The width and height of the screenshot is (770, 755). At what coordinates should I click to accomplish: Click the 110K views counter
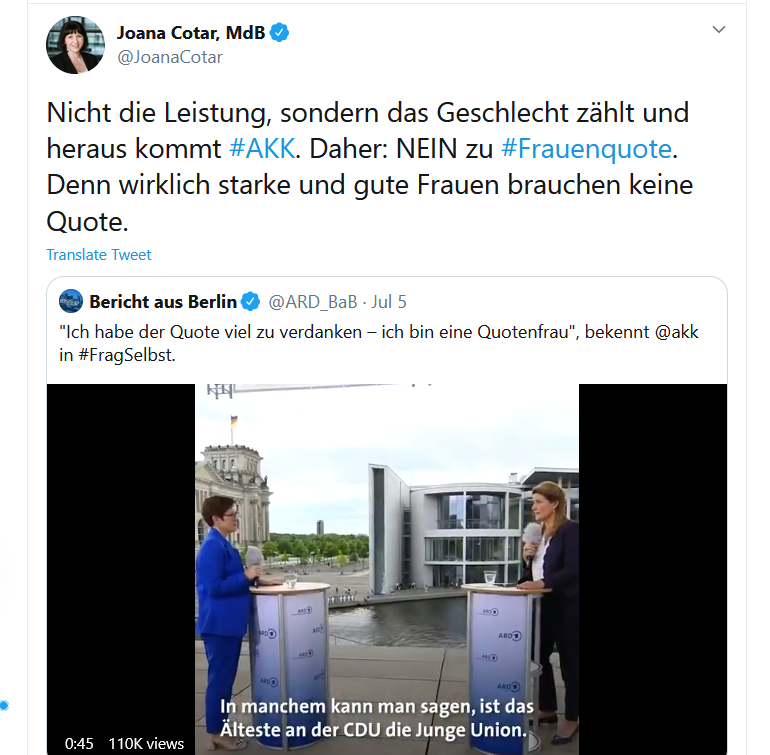pos(146,743)
